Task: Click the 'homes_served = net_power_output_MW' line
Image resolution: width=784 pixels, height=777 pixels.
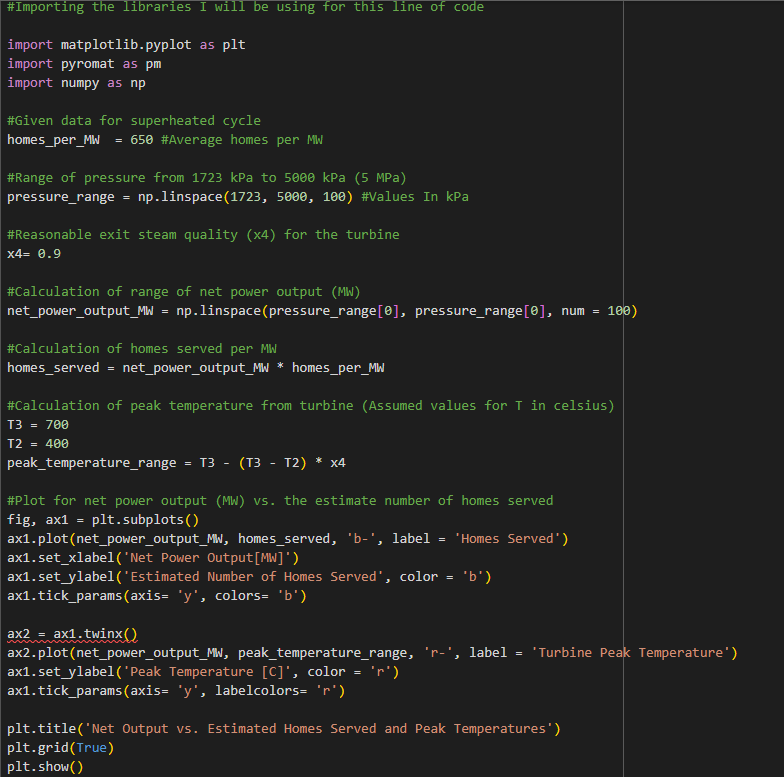Action: pyautogui.click(x=196, y=368)
